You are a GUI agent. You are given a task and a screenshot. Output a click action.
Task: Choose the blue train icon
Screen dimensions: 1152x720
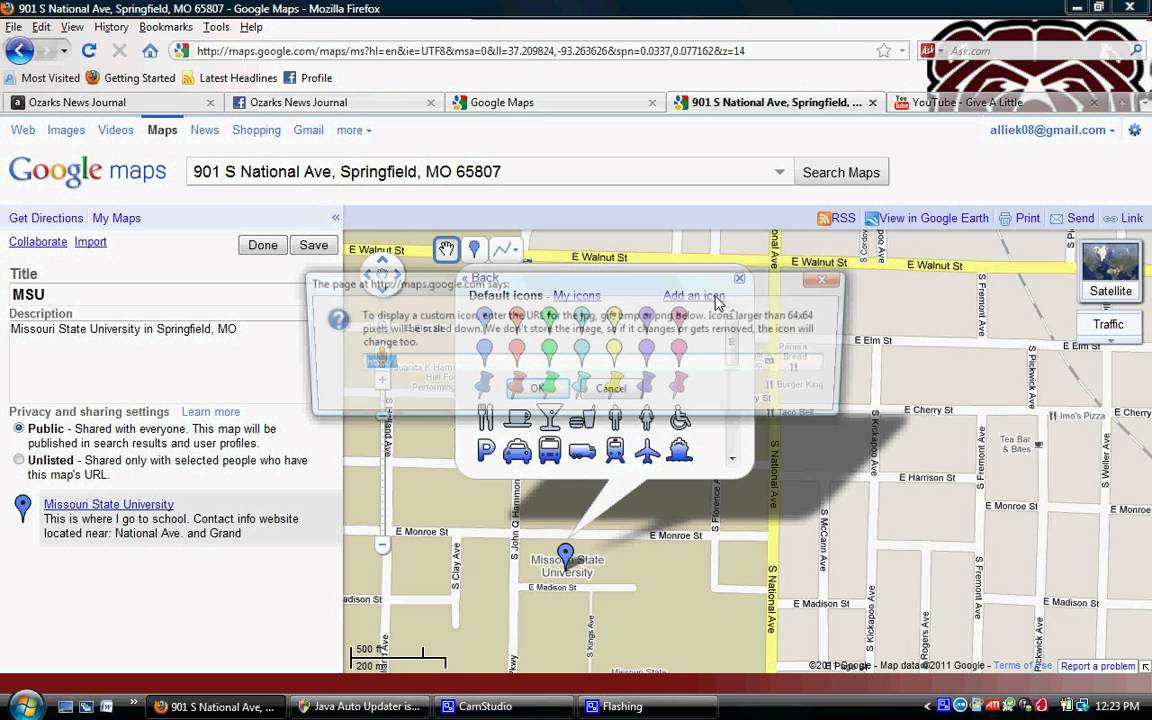(x=615, y=450)
